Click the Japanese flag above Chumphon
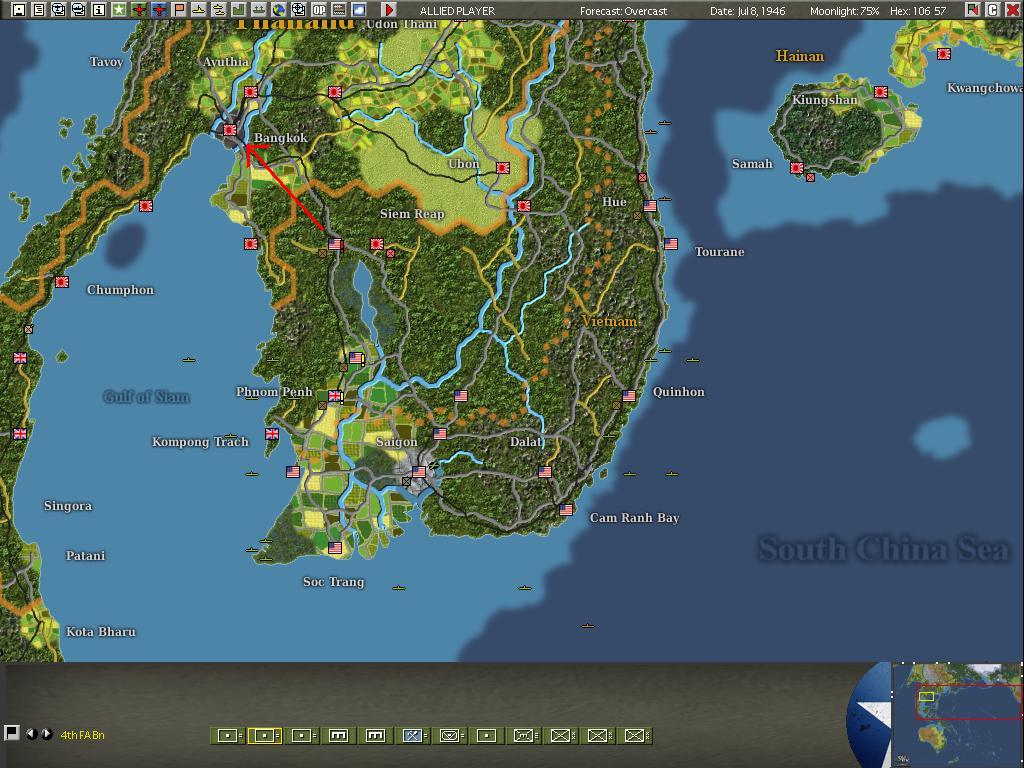The width and height of the screenshot is (1024, 768). point(62,281)
